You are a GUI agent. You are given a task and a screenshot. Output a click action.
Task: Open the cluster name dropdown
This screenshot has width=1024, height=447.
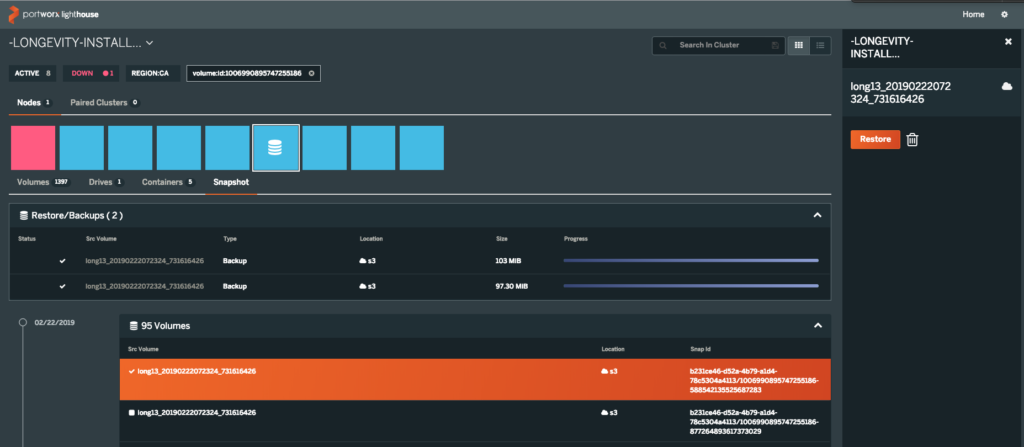tap(150, 43)
